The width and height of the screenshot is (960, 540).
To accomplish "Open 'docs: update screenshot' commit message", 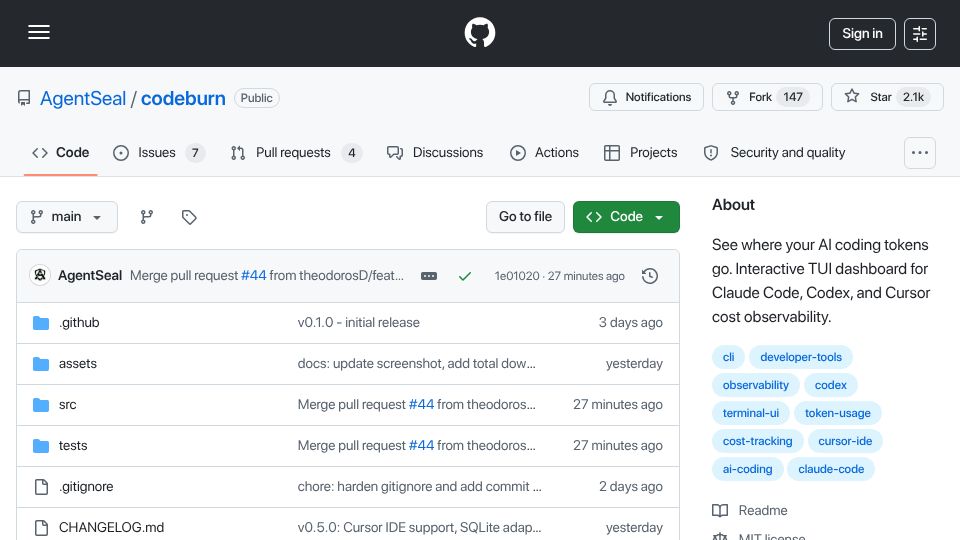I will click(416, 364).
